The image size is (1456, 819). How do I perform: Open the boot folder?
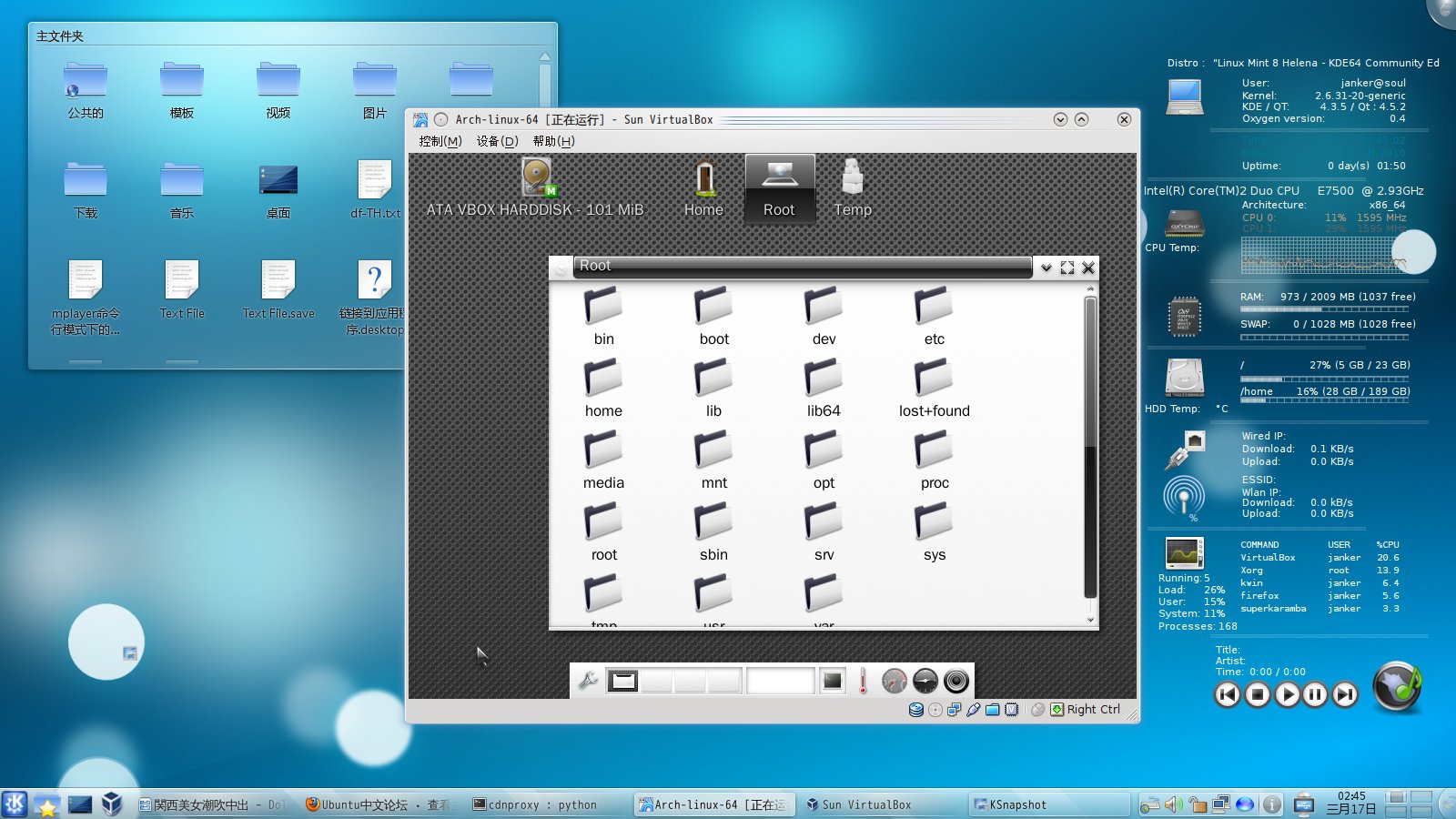713,317
